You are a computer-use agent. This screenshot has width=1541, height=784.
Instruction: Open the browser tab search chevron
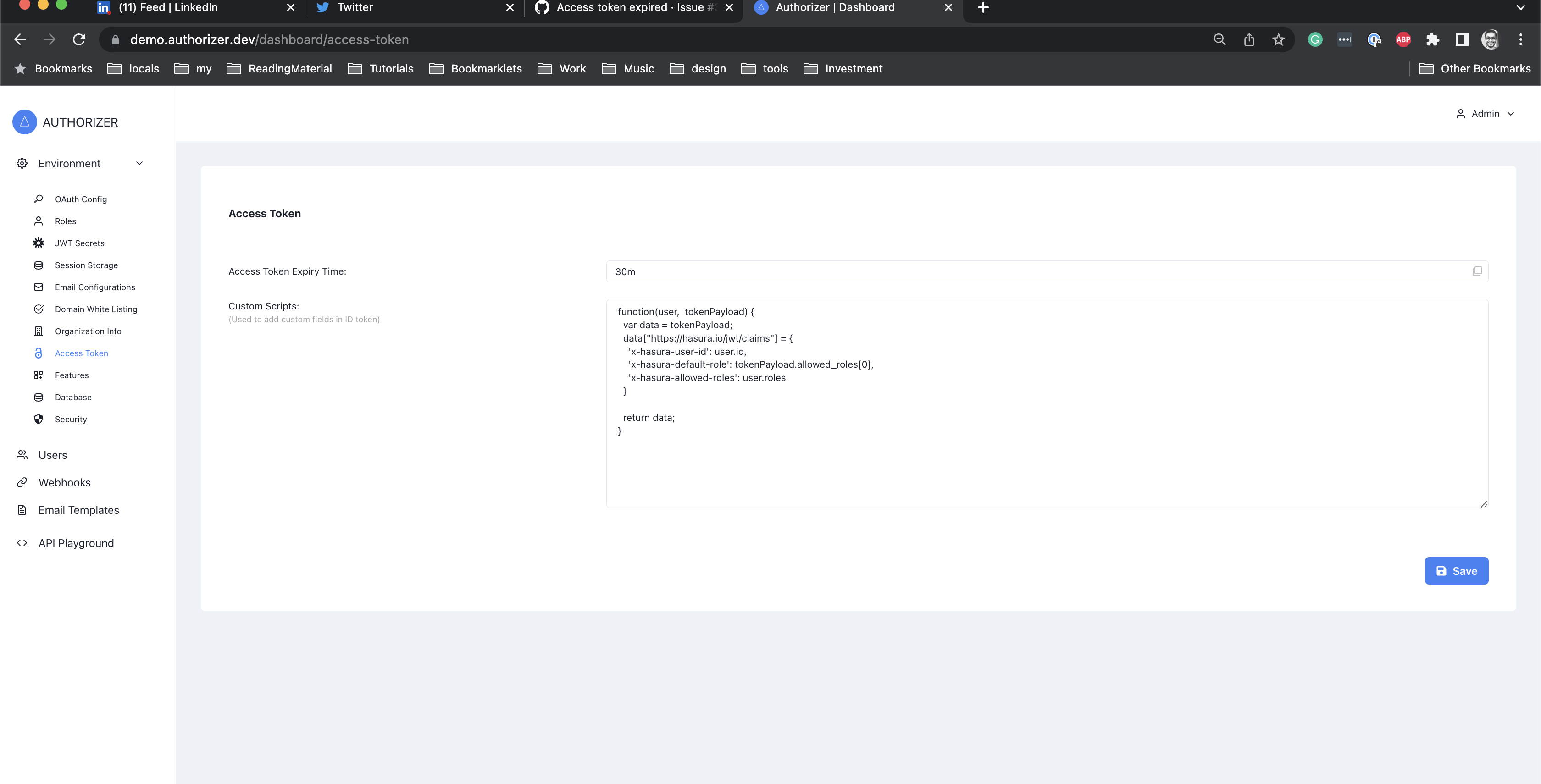1521,8
